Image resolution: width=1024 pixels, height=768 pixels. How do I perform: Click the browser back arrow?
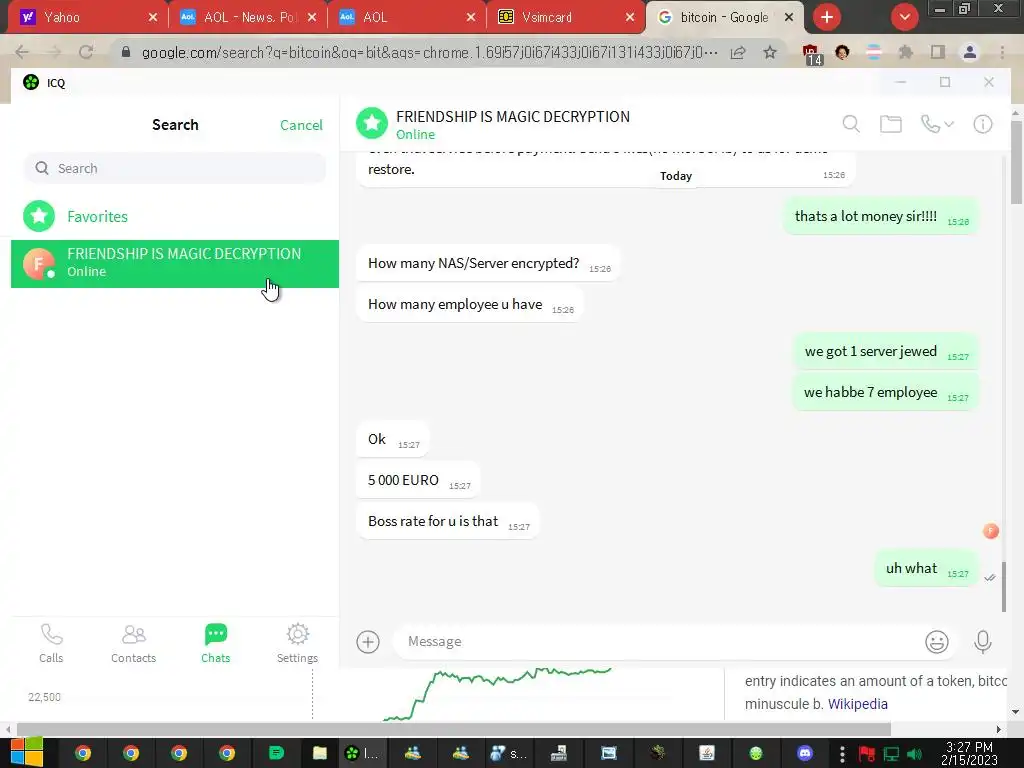coord(22,52)
